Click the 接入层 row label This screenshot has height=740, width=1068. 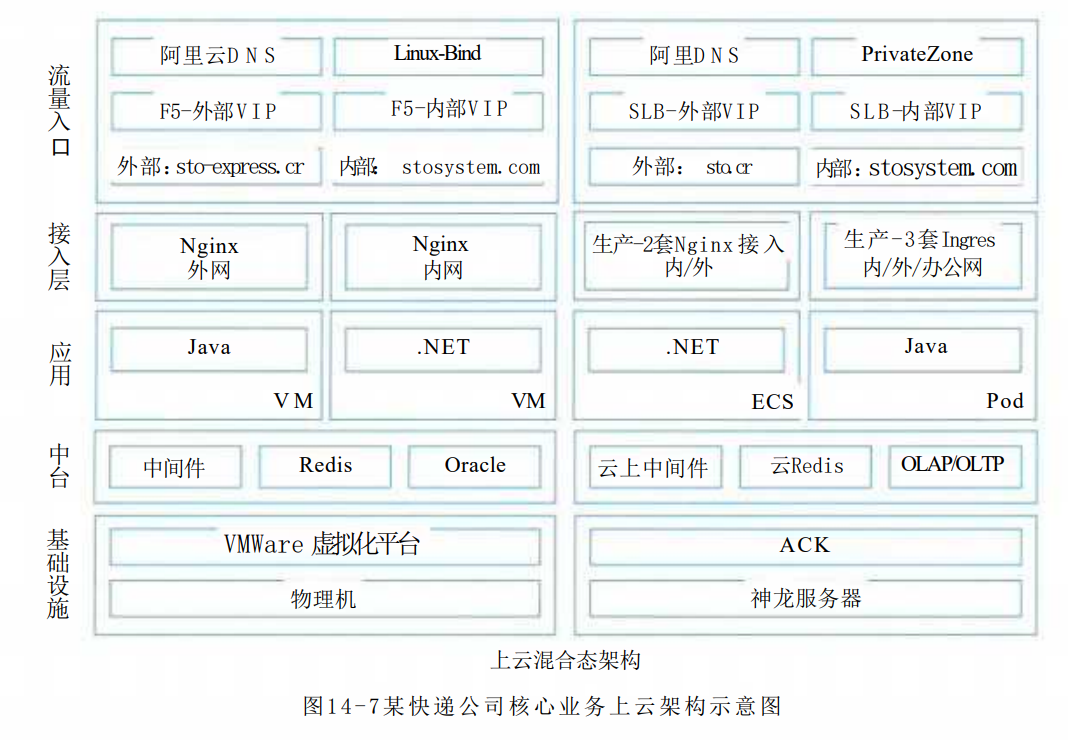click(59, 256)
